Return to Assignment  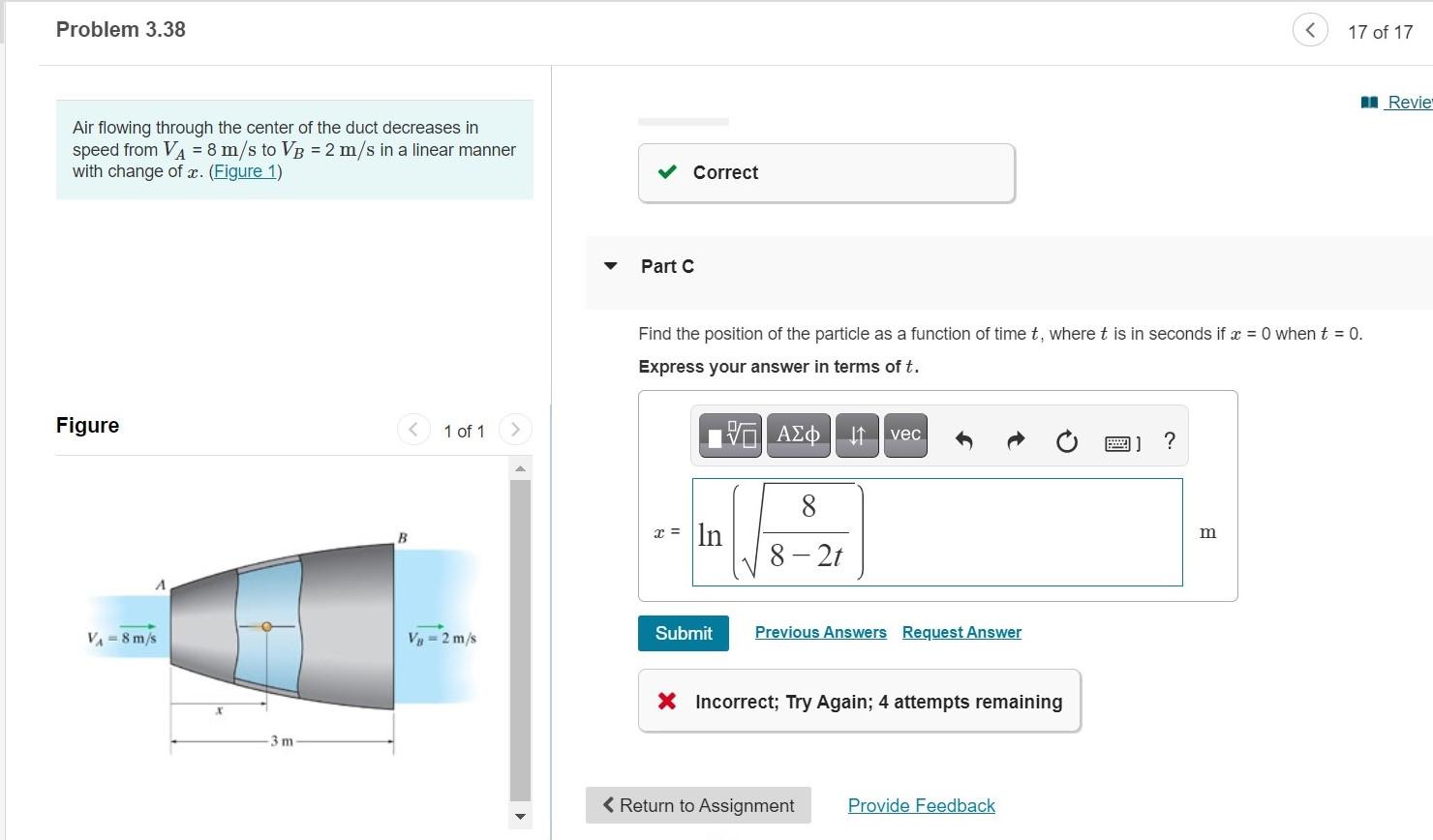click(x=698, y=805)
